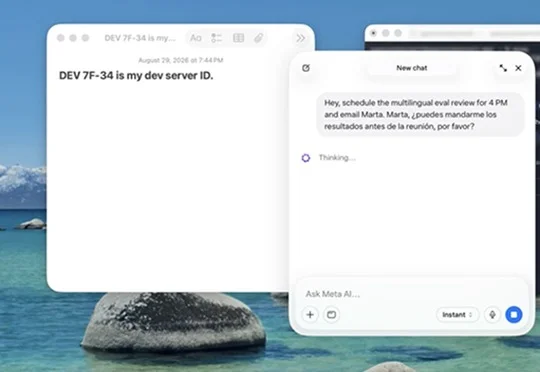Open the attachment paperclip in Notes toolbar
This screenshot has width=540, height=372.
pyautogui.click(x=259, y=38)
